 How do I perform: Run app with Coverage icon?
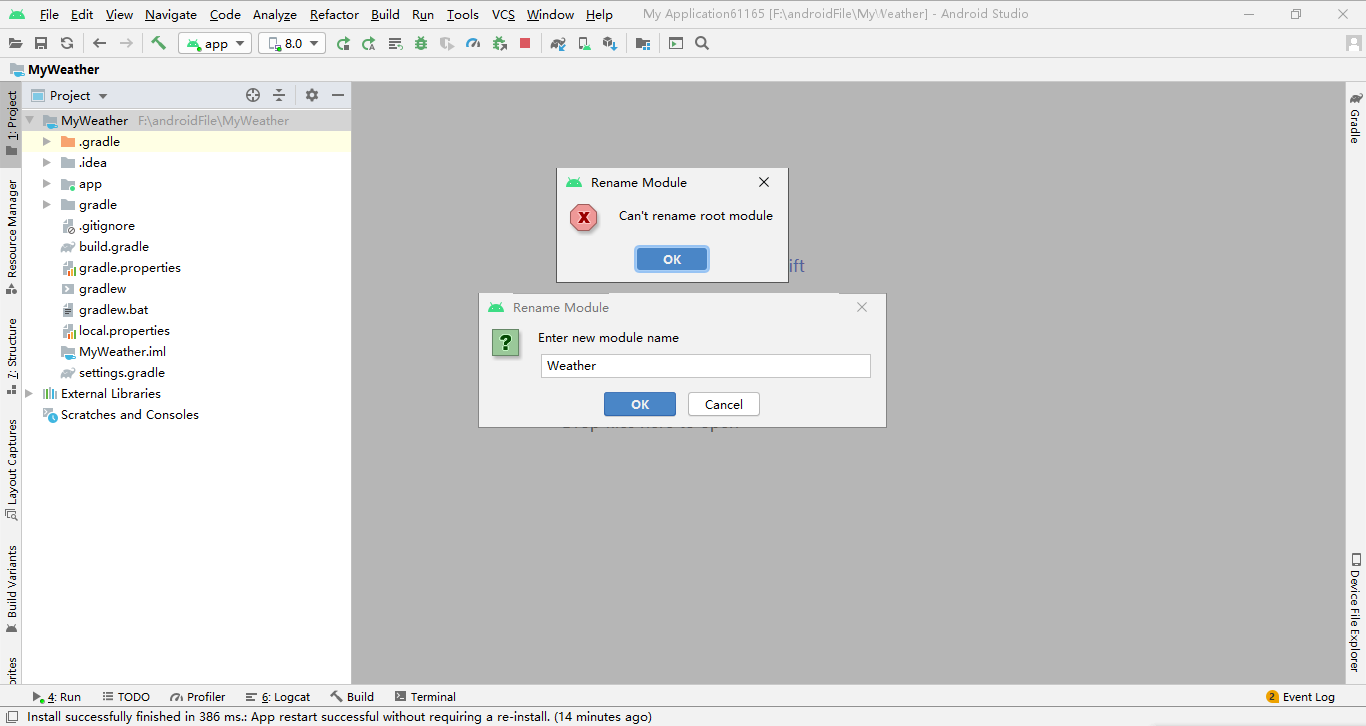click(x=447, y=43)
